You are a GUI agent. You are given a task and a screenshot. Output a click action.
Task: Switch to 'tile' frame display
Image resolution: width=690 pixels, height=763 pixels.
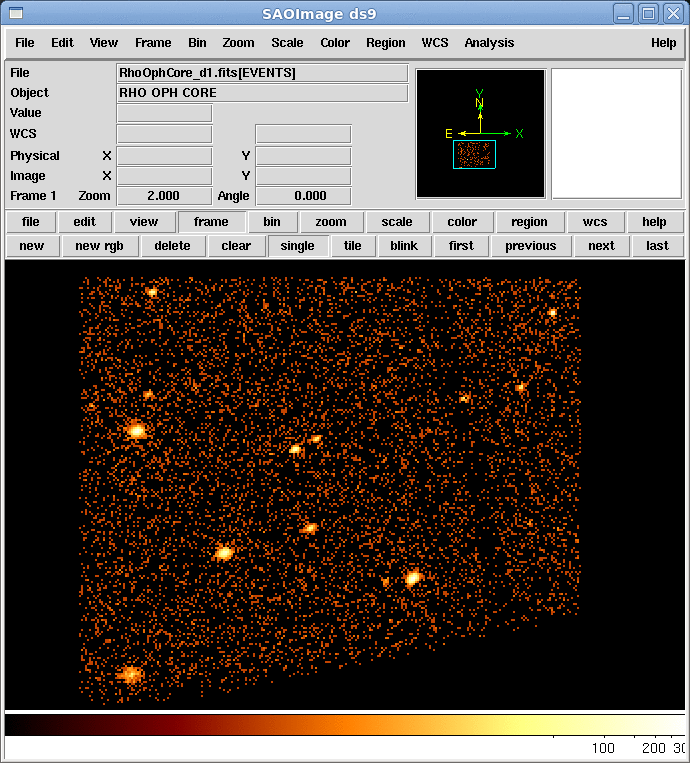coord(353,246)
